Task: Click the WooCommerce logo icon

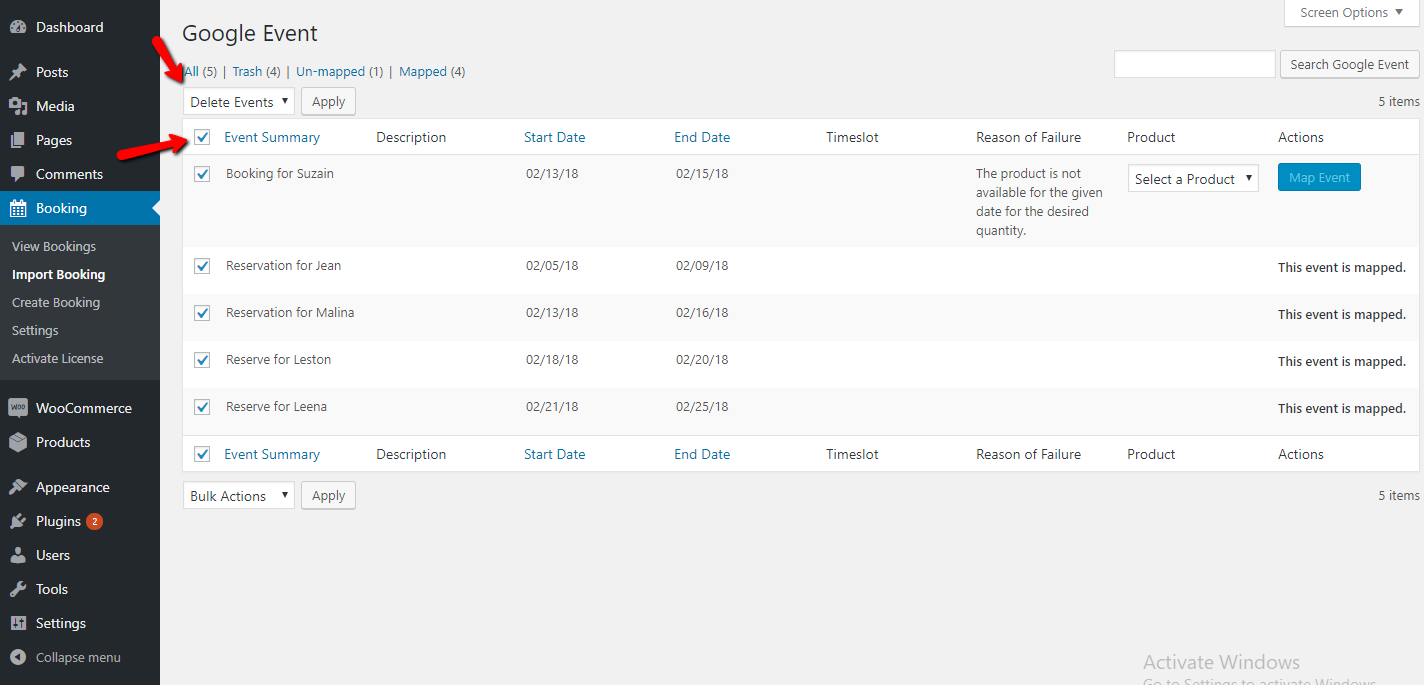Action: [18, 408]
